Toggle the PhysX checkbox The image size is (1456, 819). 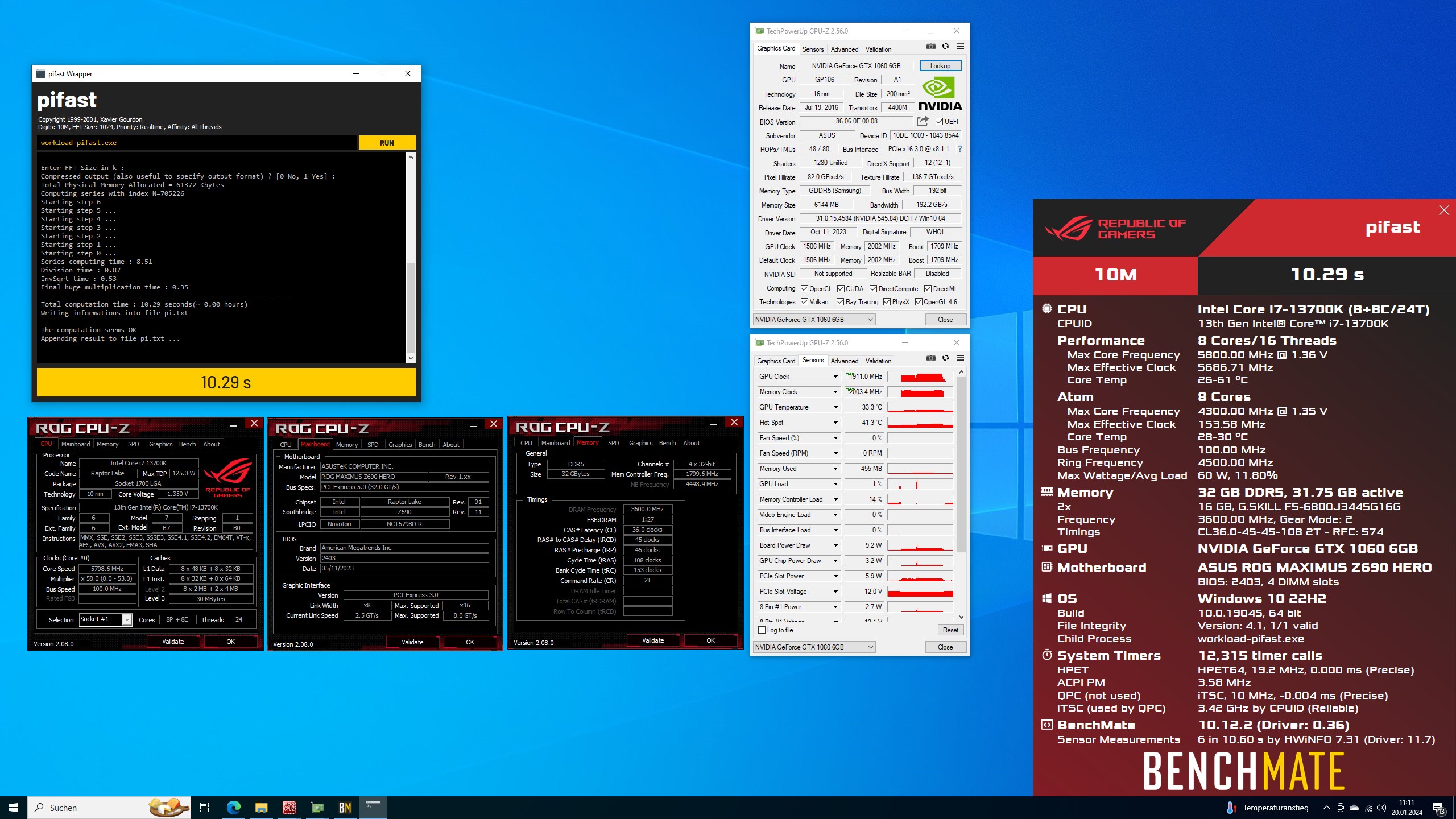pos(887,302)
